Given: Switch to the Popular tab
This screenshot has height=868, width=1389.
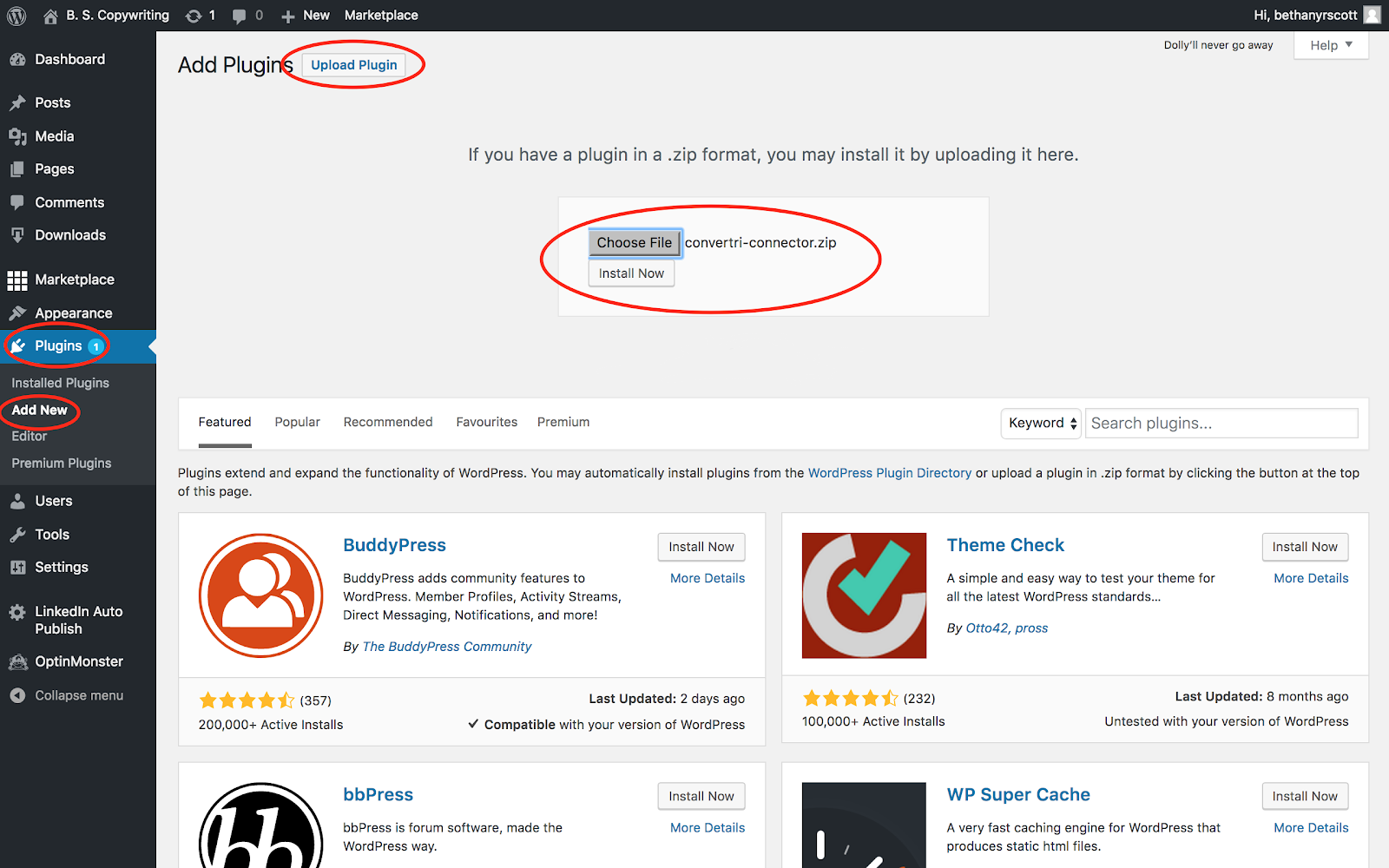Looking at the screenshot, I should [x=298, y=422].
